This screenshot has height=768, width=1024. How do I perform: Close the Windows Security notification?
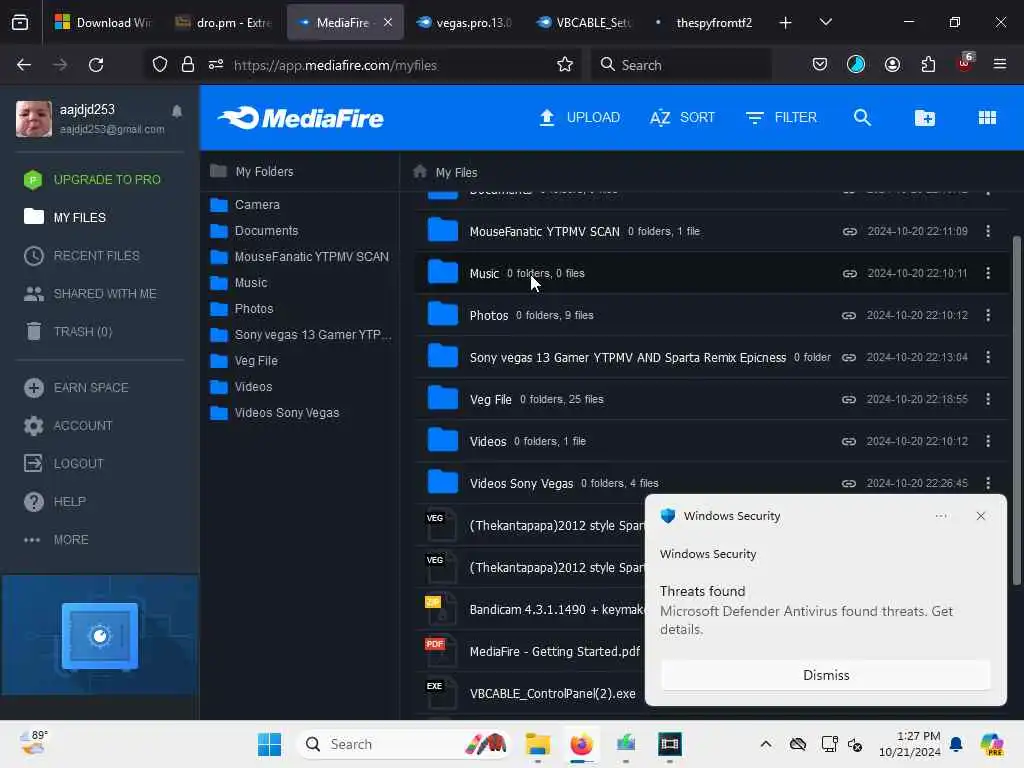pos(980,516)
